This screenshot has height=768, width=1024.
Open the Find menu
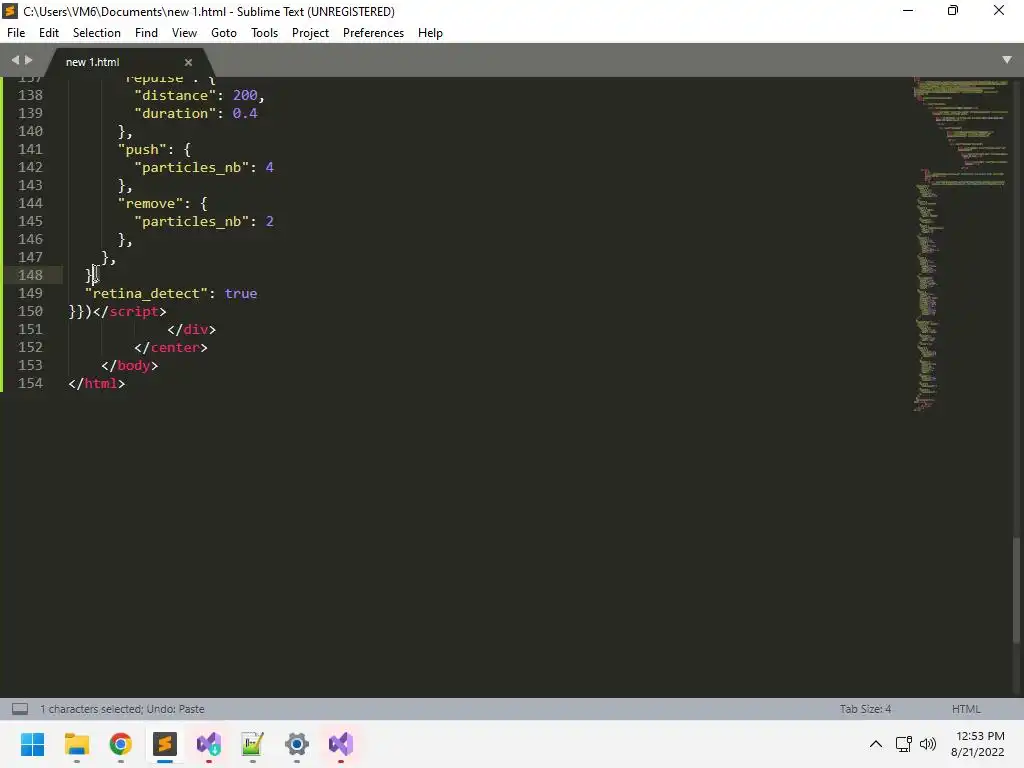coord(146,33)
